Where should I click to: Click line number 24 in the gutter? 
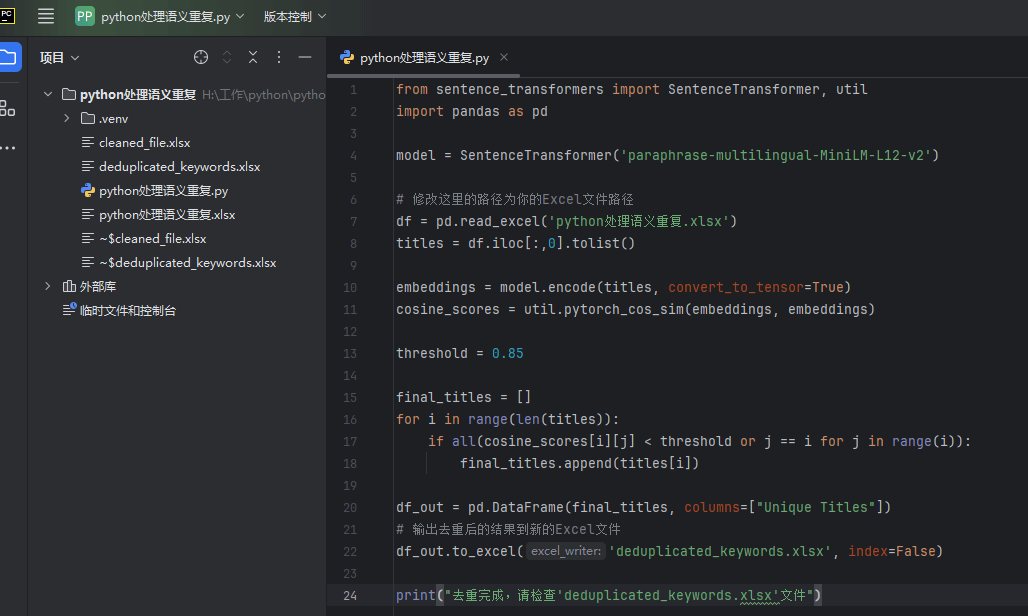point(350,596)
